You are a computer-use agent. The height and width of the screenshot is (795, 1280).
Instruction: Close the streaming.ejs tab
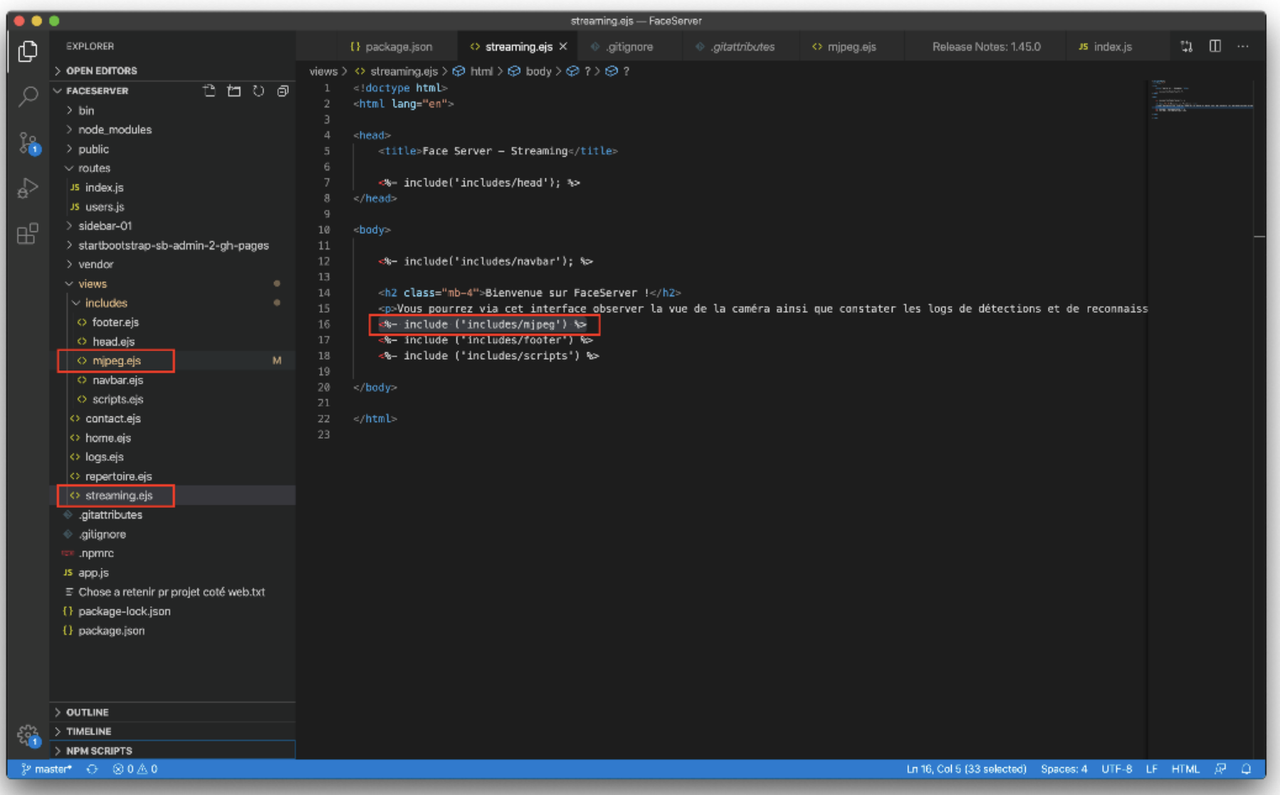(x=563, y=46)
